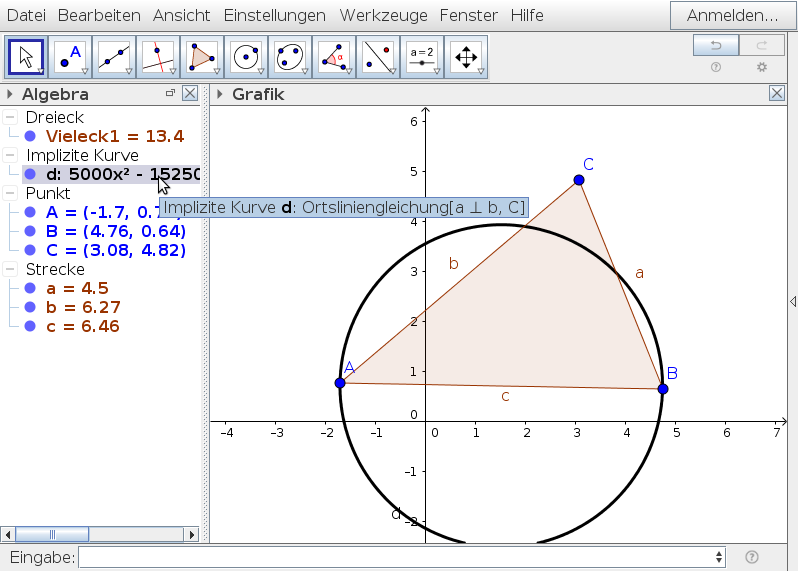Close the Algebra panel

[190, 94]
